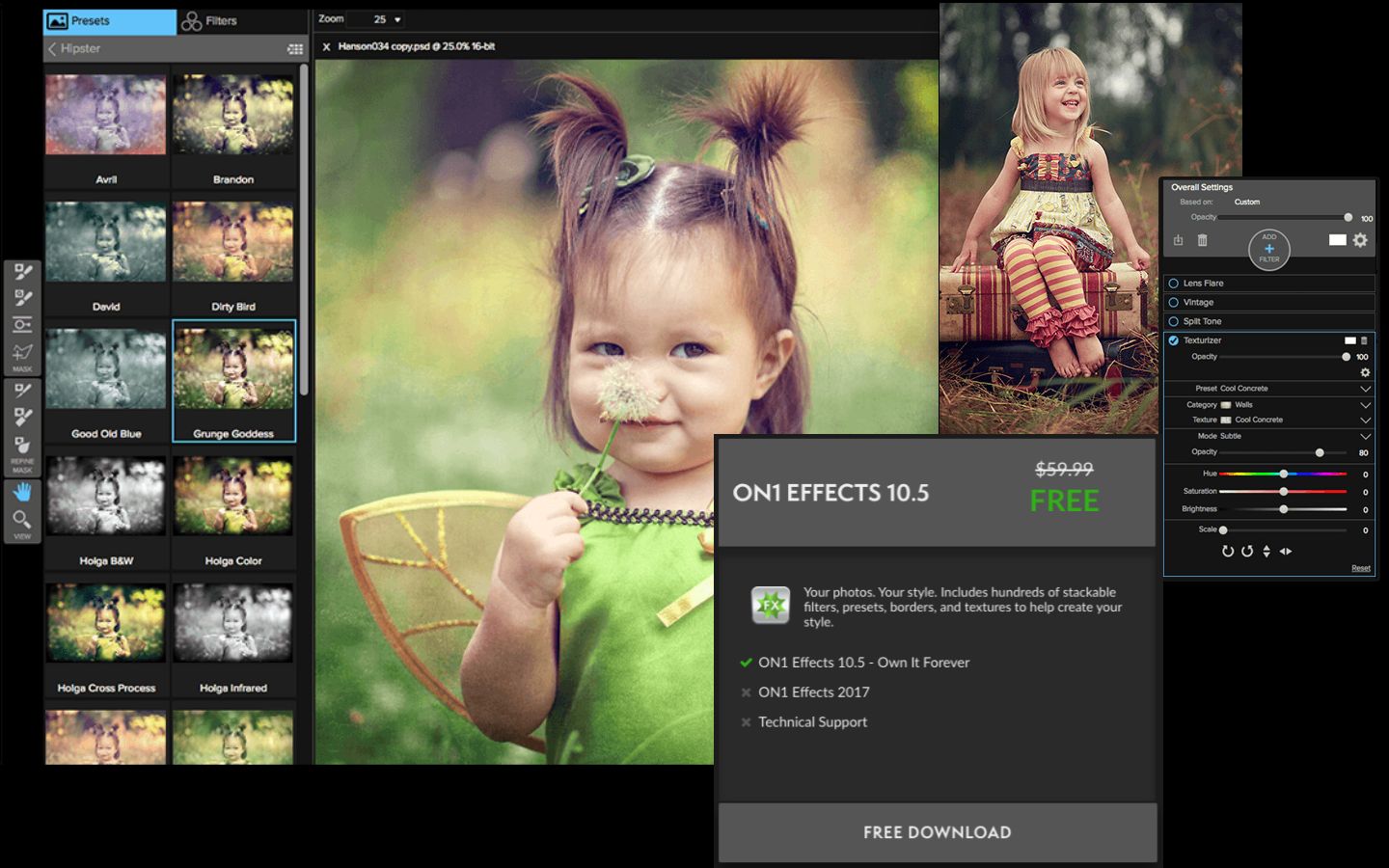1389x868 pixels.
Task: Rotate the texture clockwise
Action: (x=1228, y=552)
